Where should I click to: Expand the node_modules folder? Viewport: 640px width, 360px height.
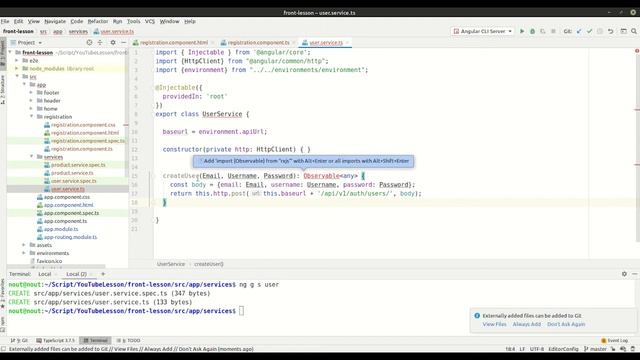pyautogui.click(x=17, y=69)
